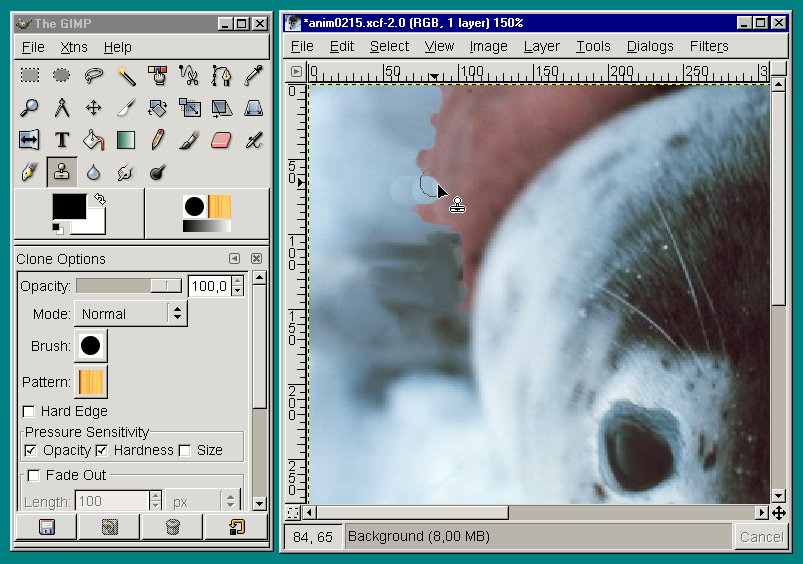This screenshot has width=803, height=564.
Task: Select the Perspective tool
Action: point(253,108)
